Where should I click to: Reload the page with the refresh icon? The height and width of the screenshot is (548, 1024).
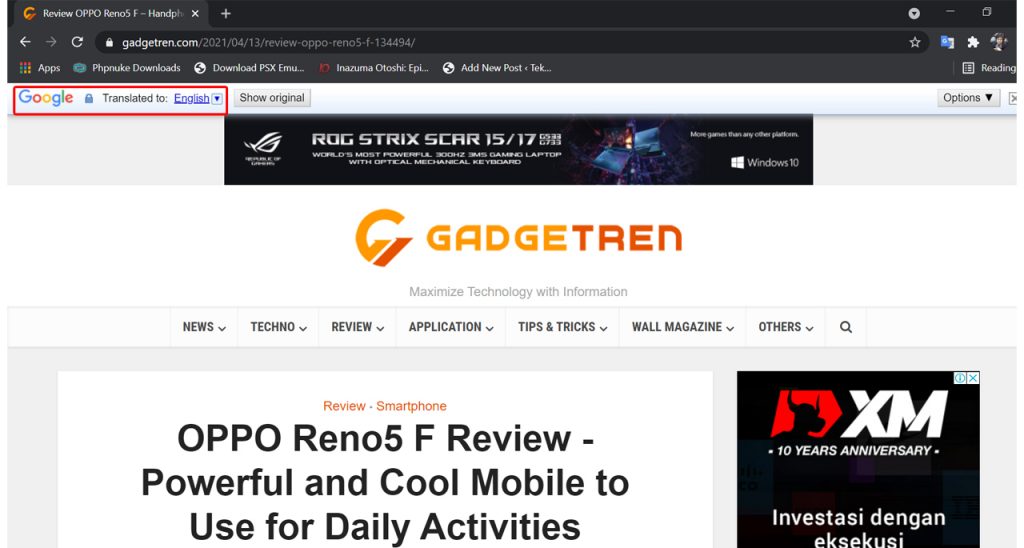click(x=77, y=42)
